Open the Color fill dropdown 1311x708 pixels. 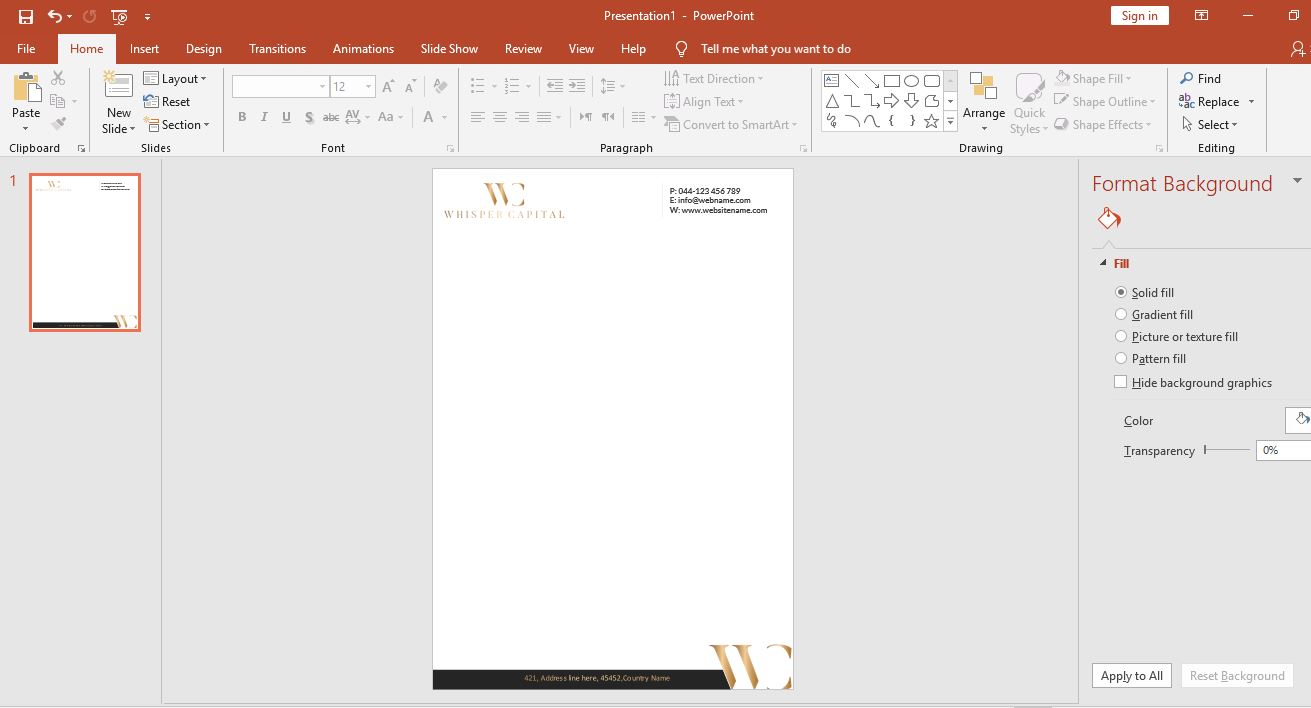(1298, 420)
